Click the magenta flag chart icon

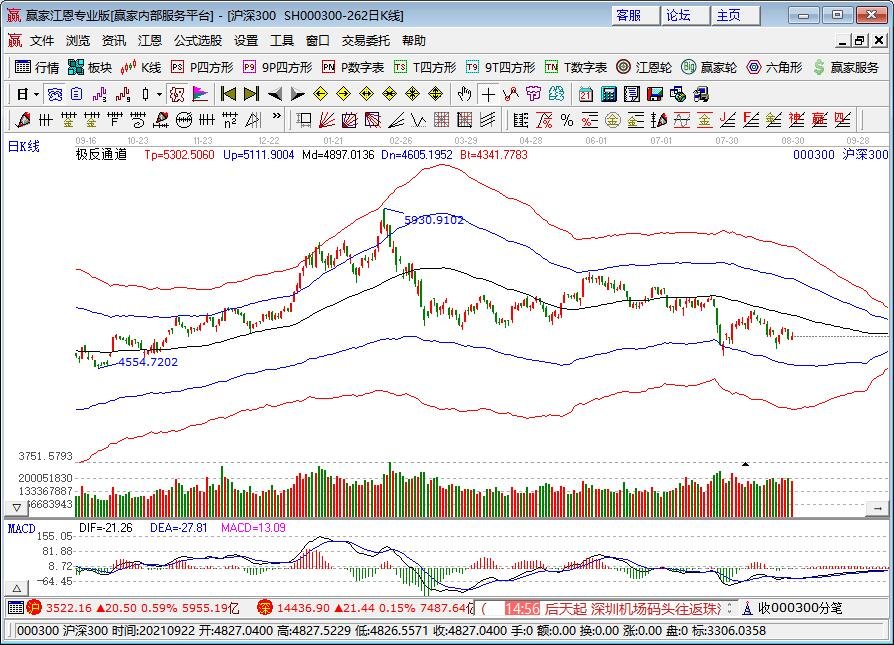coord(200,94)
